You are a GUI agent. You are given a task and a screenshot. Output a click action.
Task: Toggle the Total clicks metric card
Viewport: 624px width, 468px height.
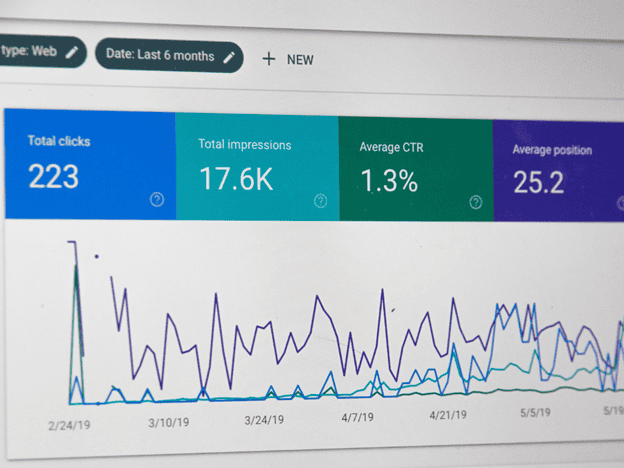tap(90, 164)
